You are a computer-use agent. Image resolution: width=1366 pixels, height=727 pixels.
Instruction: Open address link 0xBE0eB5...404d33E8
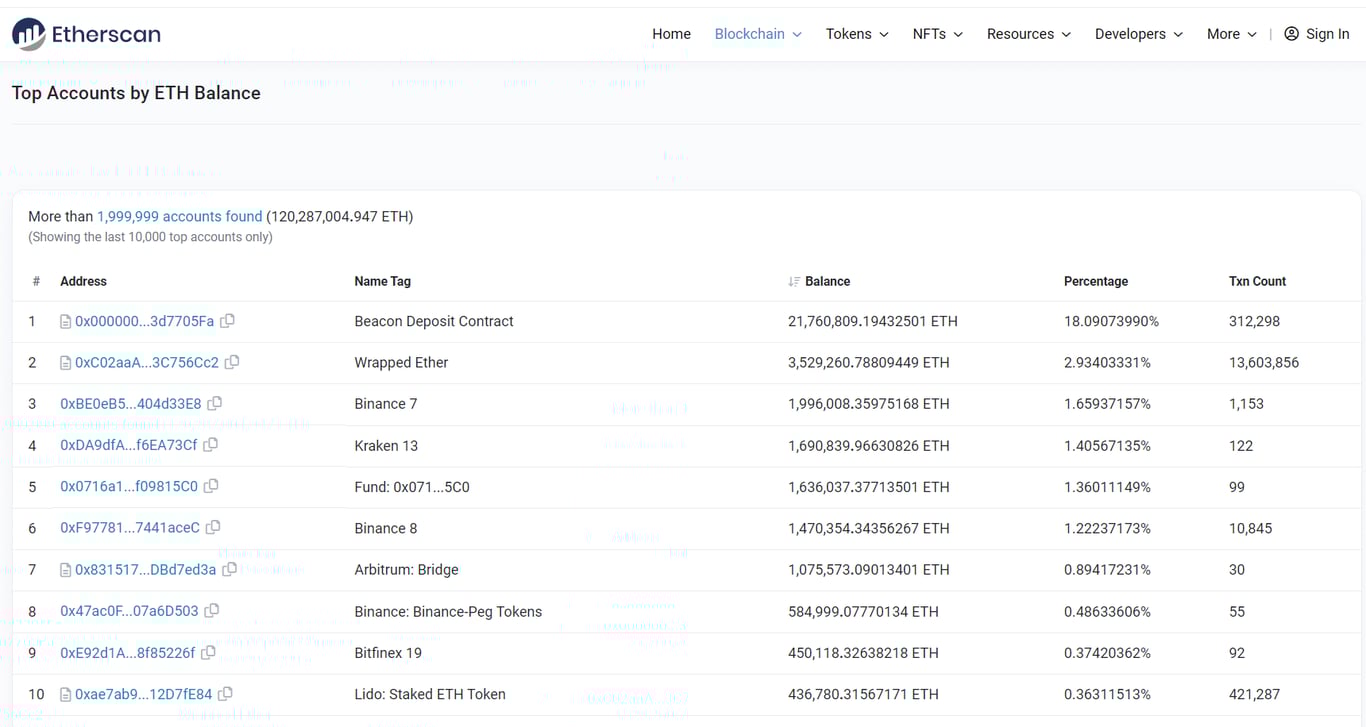pyautogui.click(x=130, y=404)
